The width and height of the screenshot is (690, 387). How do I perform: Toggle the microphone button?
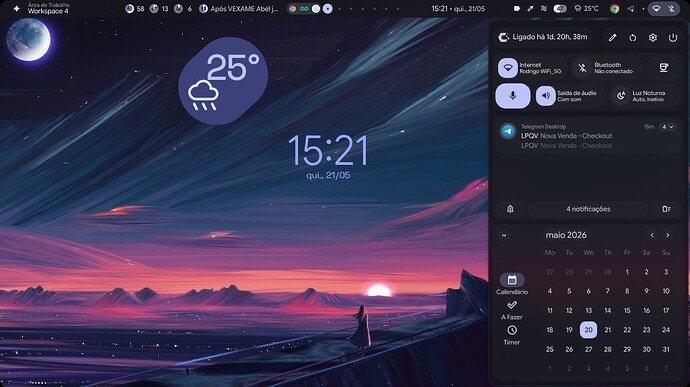513,96
